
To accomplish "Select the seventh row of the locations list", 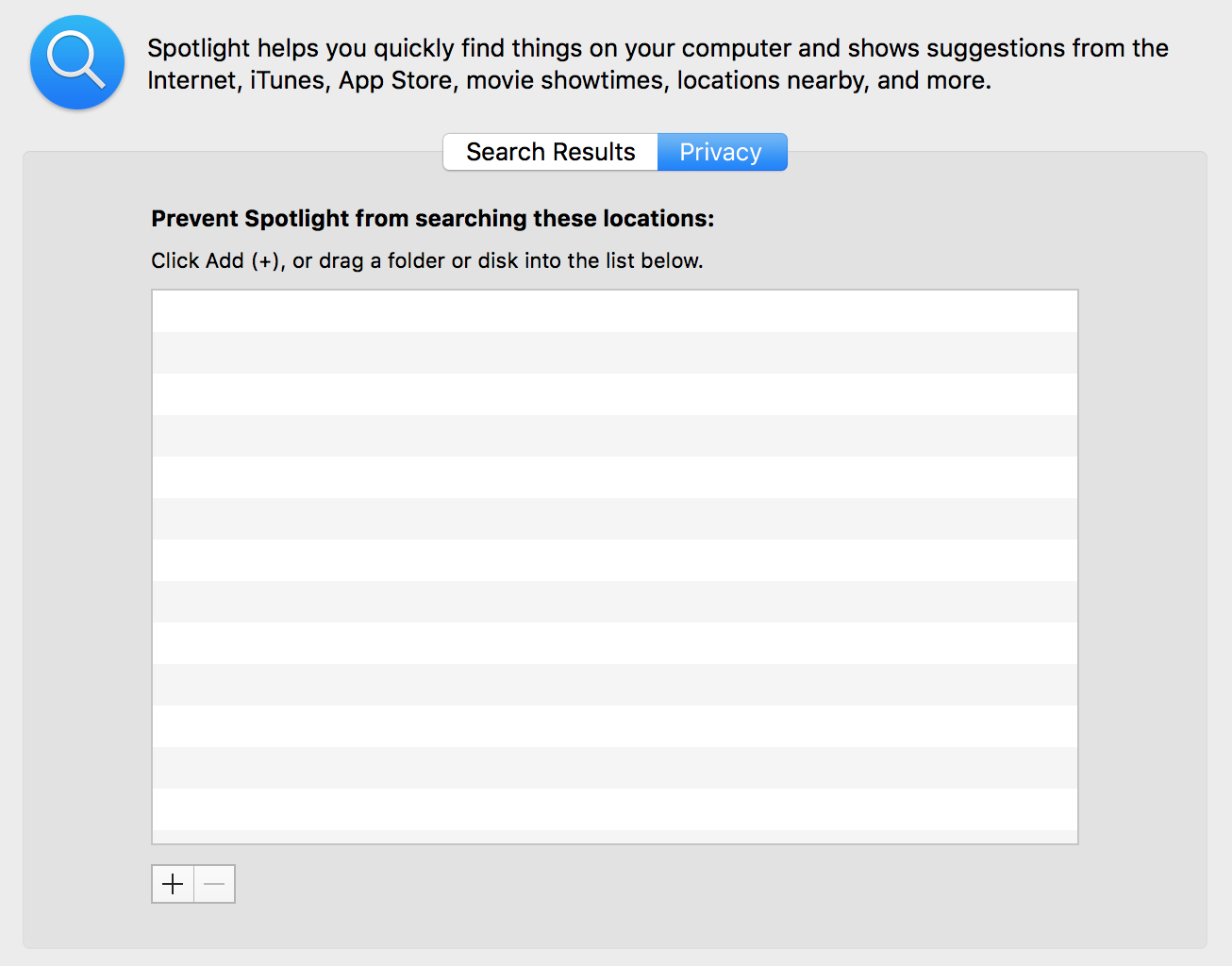I will pyautogui.click(x=614, y=560).
